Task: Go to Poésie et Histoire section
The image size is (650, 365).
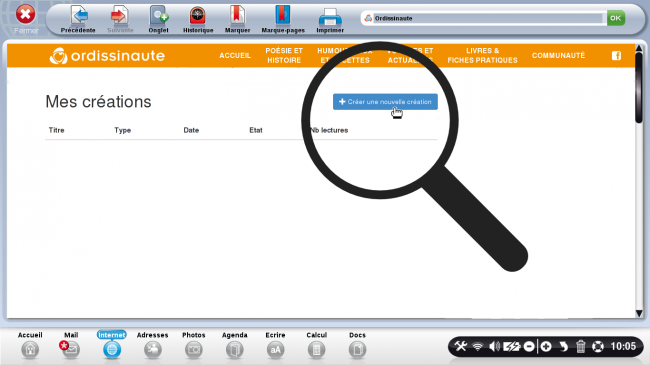Action: (x=284, y=56)
